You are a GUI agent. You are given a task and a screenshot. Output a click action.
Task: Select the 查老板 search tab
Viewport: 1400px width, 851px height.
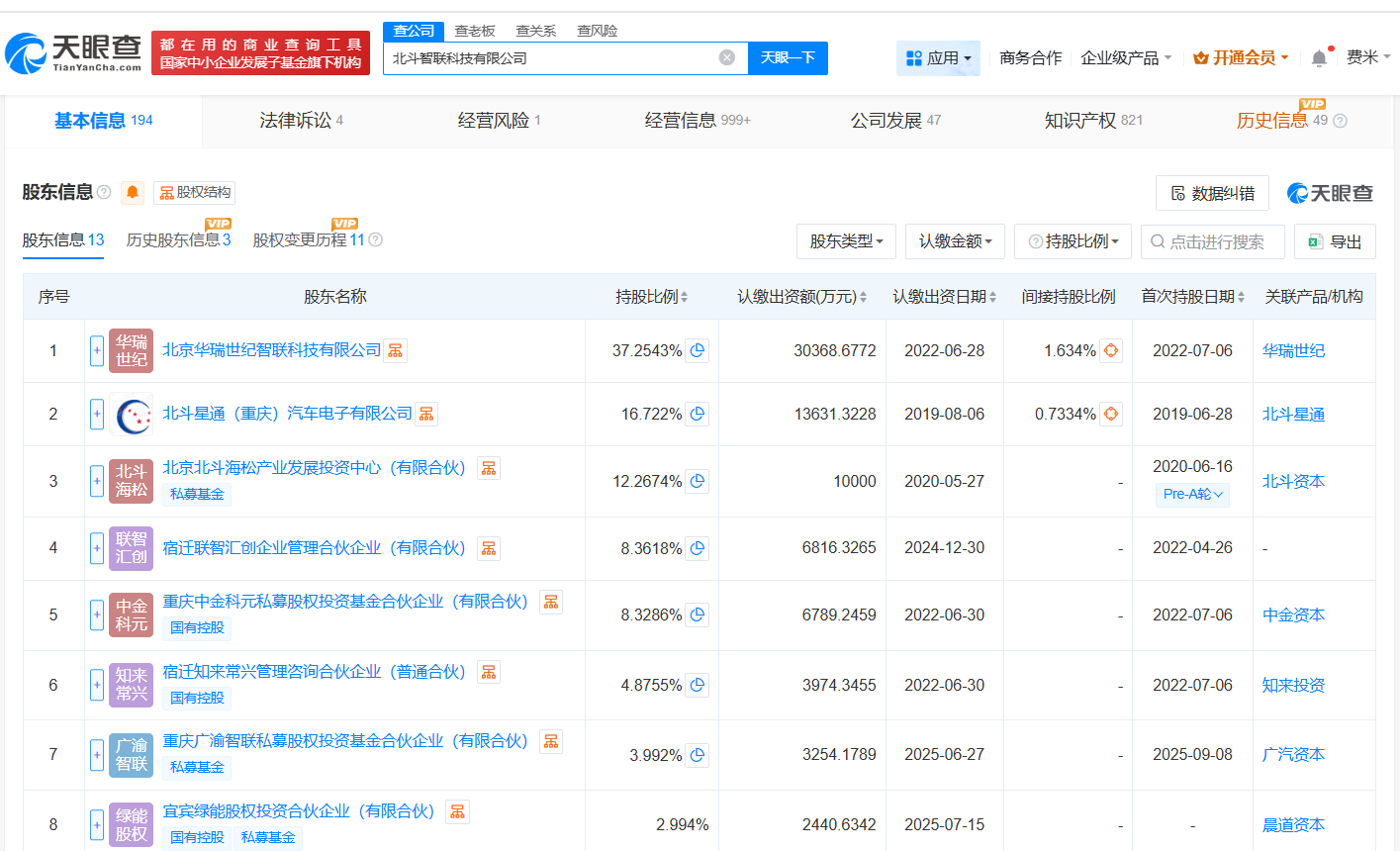tap(476, 31)
